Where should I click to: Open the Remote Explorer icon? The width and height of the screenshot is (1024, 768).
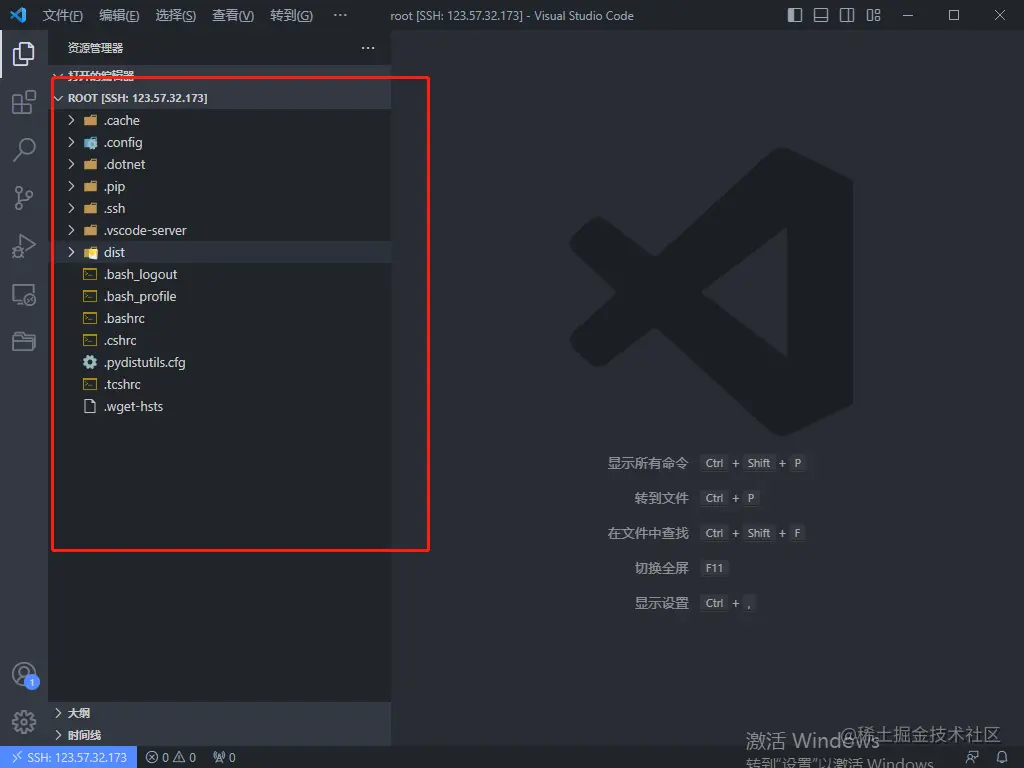[x=24, y=295]
